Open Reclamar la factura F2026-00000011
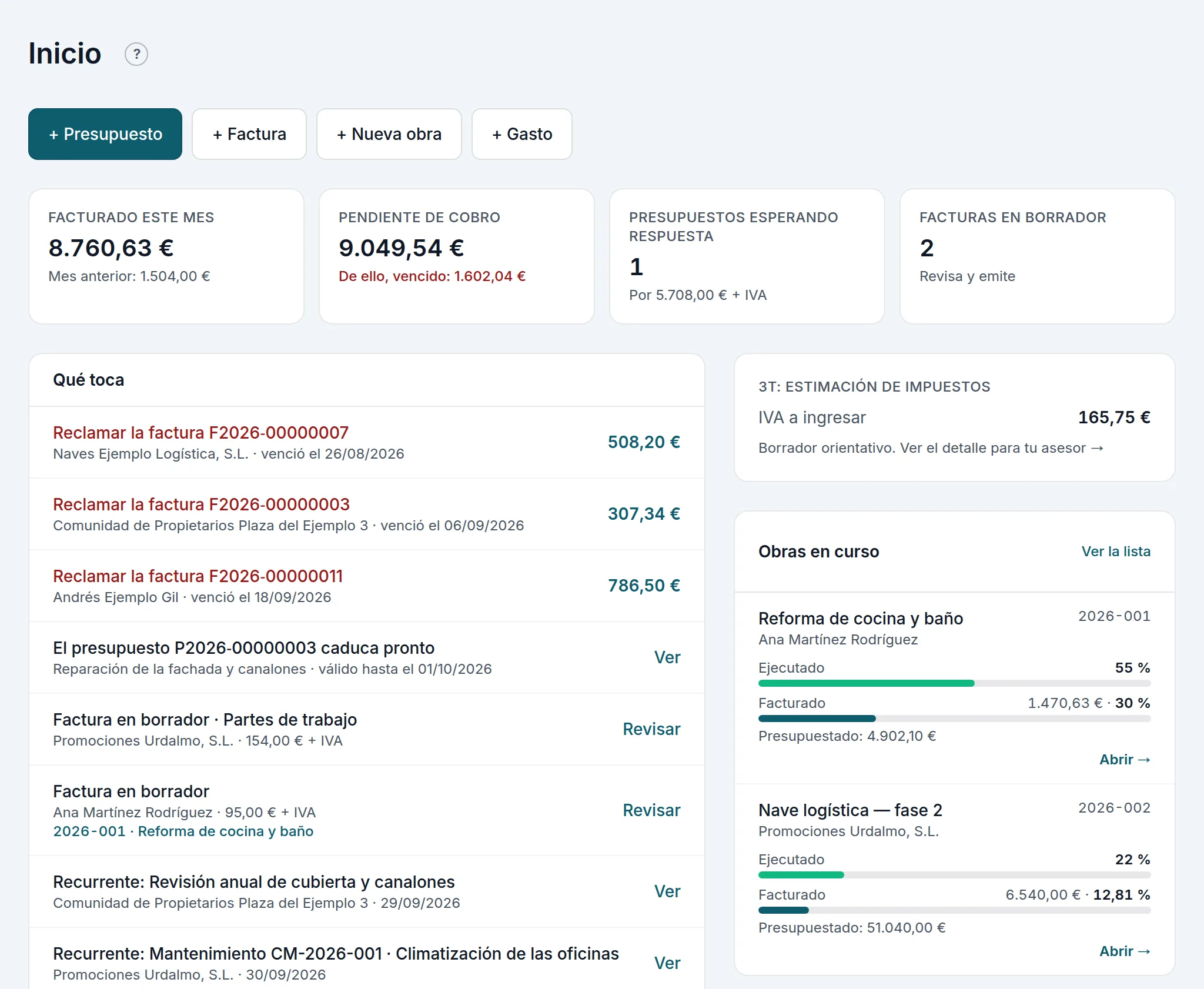 198,576
